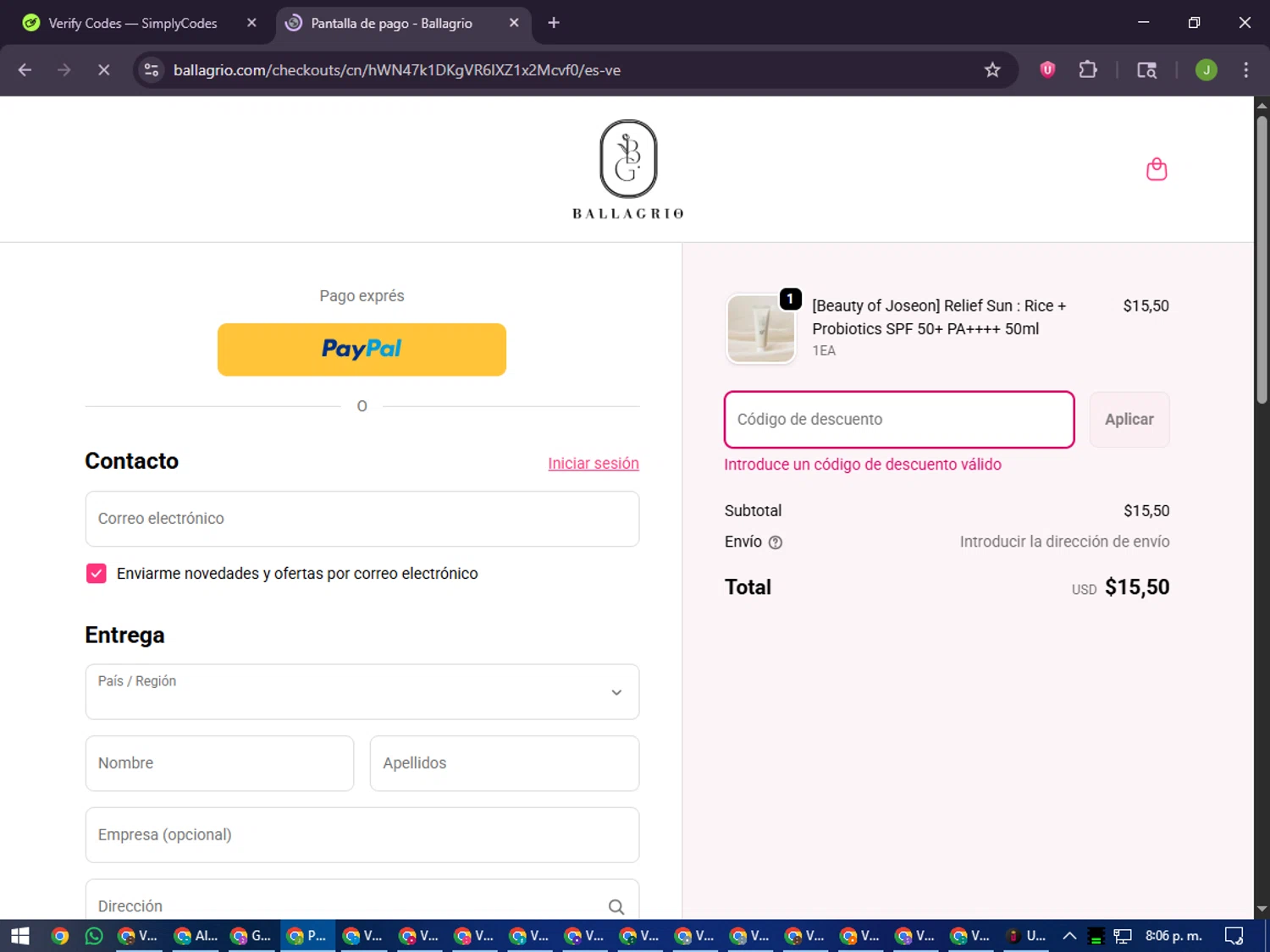The image size is (1270, 952).
Task: Open the Chrome three-dot menu
Action: click(x=1245, y=70)
